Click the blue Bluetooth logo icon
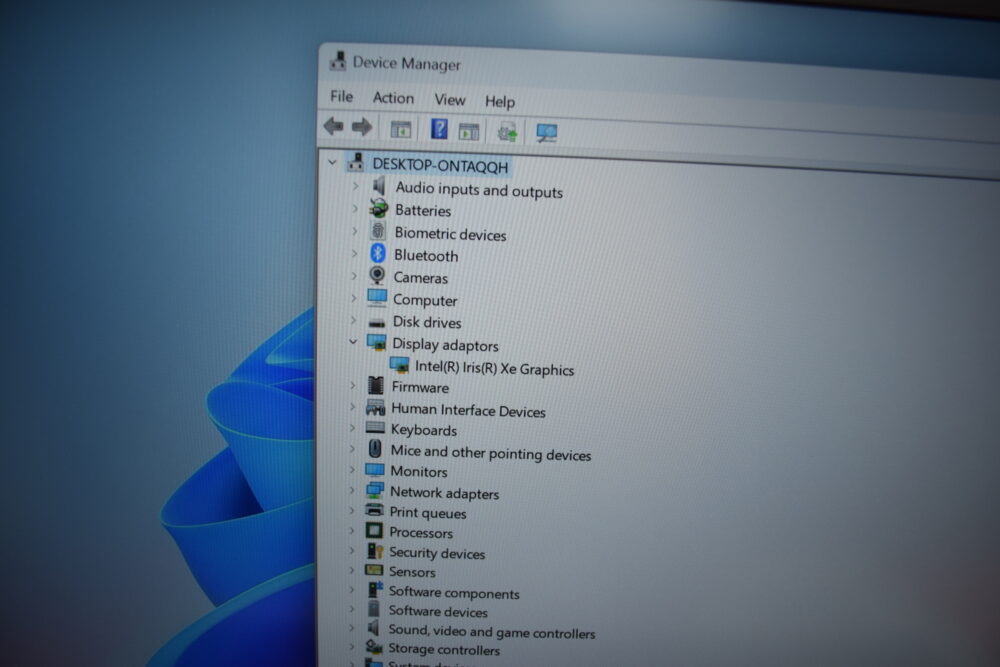This screenshot has width=1000, height=667. click(378, 253)
